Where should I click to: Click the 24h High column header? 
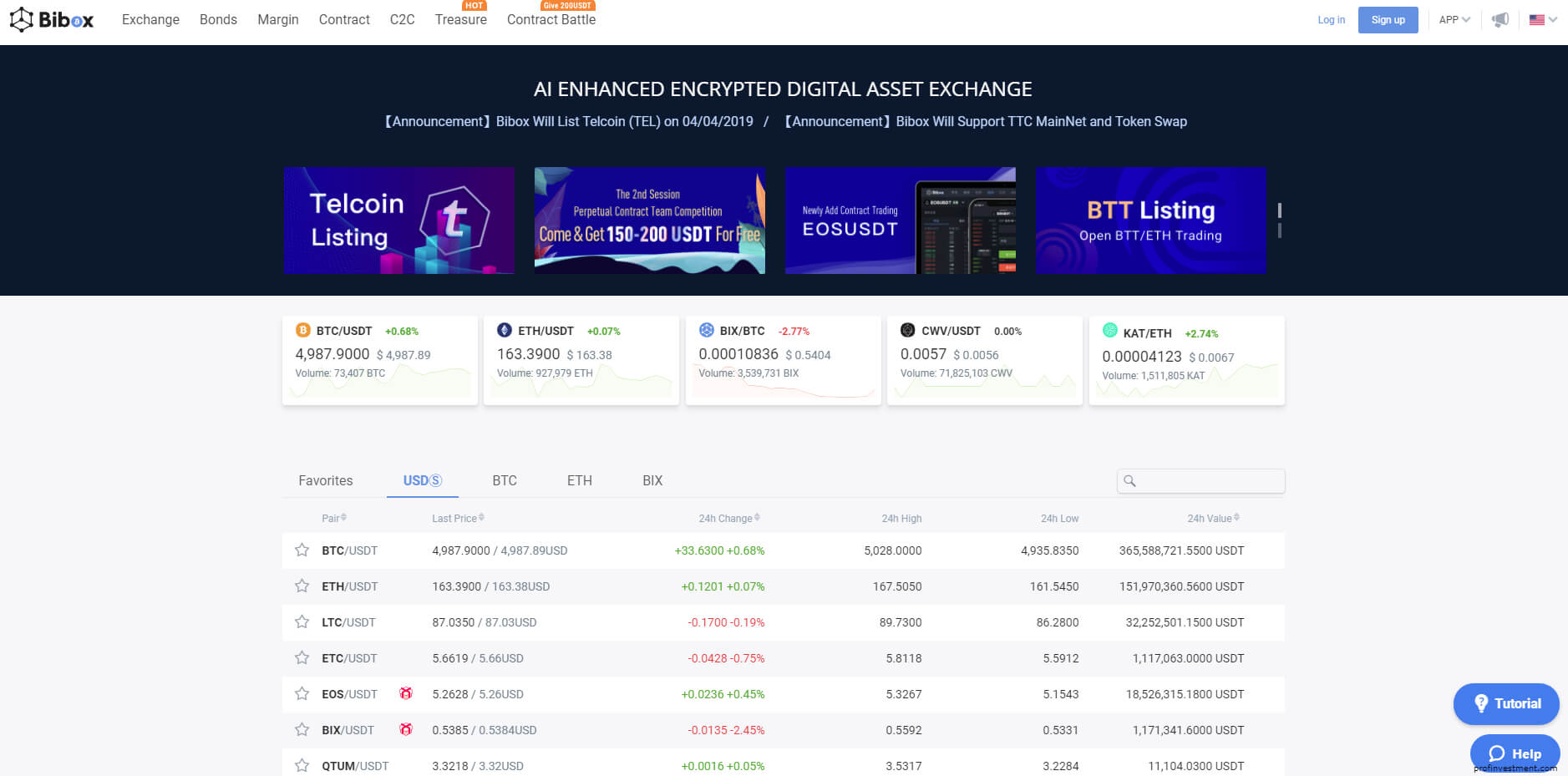pos(901,518)
